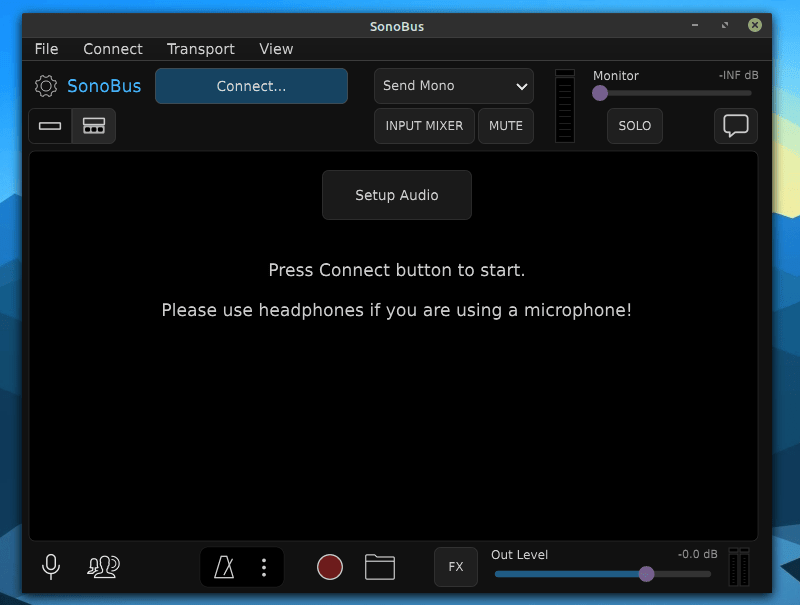Click the 'Press Connect button to start.' text

tap(397, 270)
